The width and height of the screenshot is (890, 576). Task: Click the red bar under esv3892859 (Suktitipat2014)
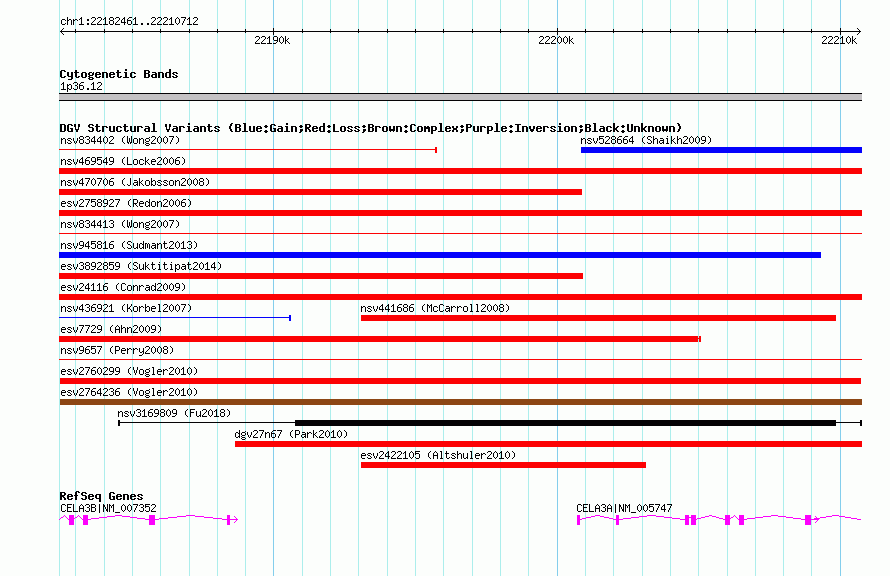pos(321,276)
